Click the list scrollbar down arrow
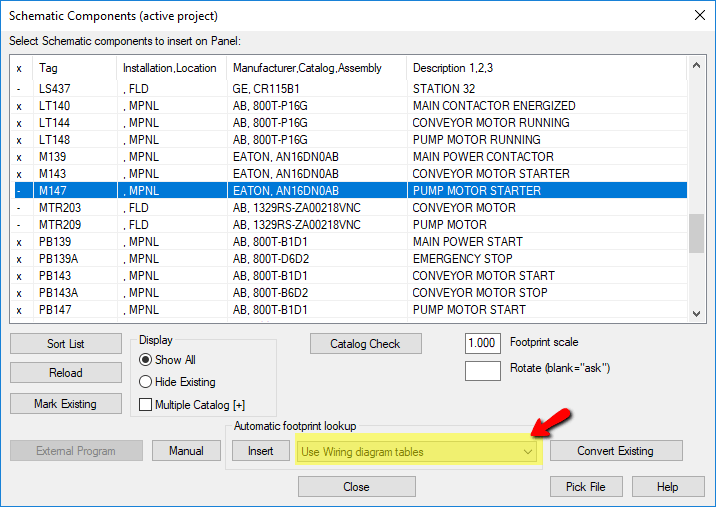Image resolution: width=716 pixels, height=507 pixels. click(x=696, y=313)
